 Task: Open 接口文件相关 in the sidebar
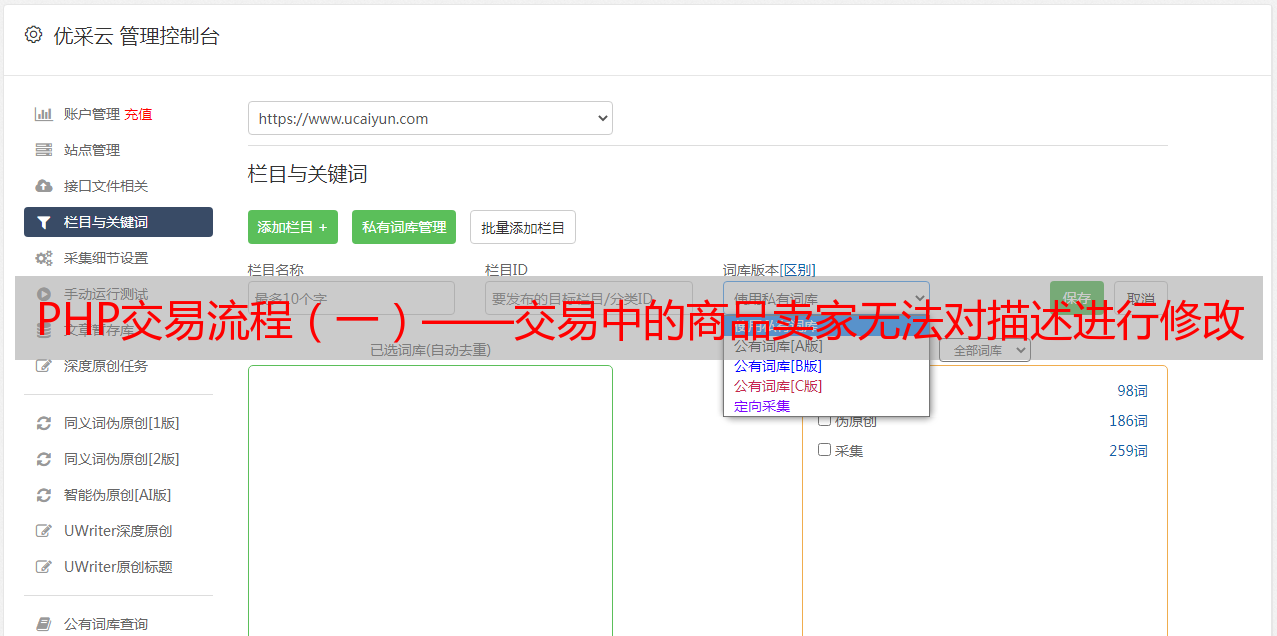point(106,186)
